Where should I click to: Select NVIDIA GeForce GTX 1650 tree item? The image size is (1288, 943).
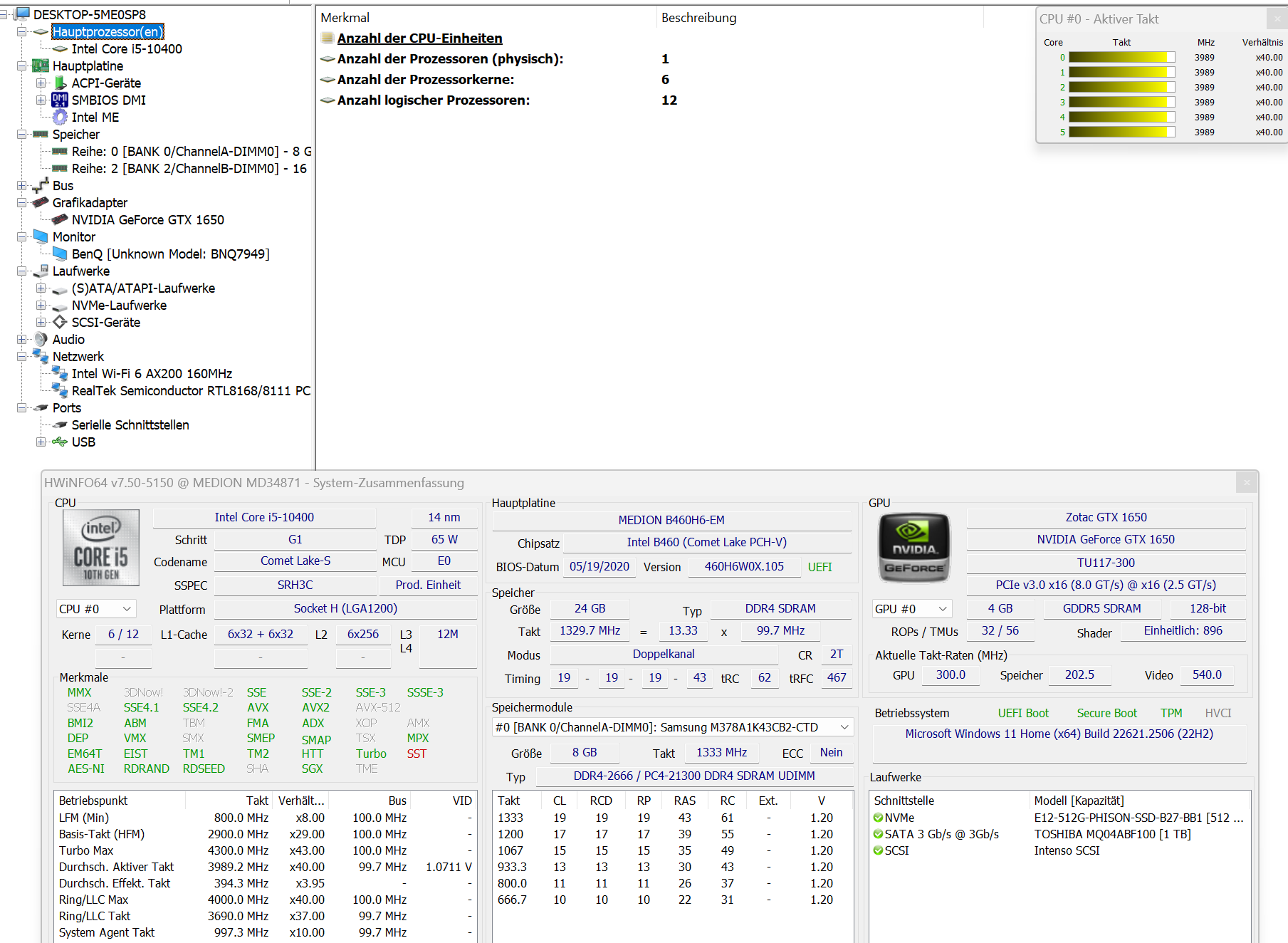[148, 220]
